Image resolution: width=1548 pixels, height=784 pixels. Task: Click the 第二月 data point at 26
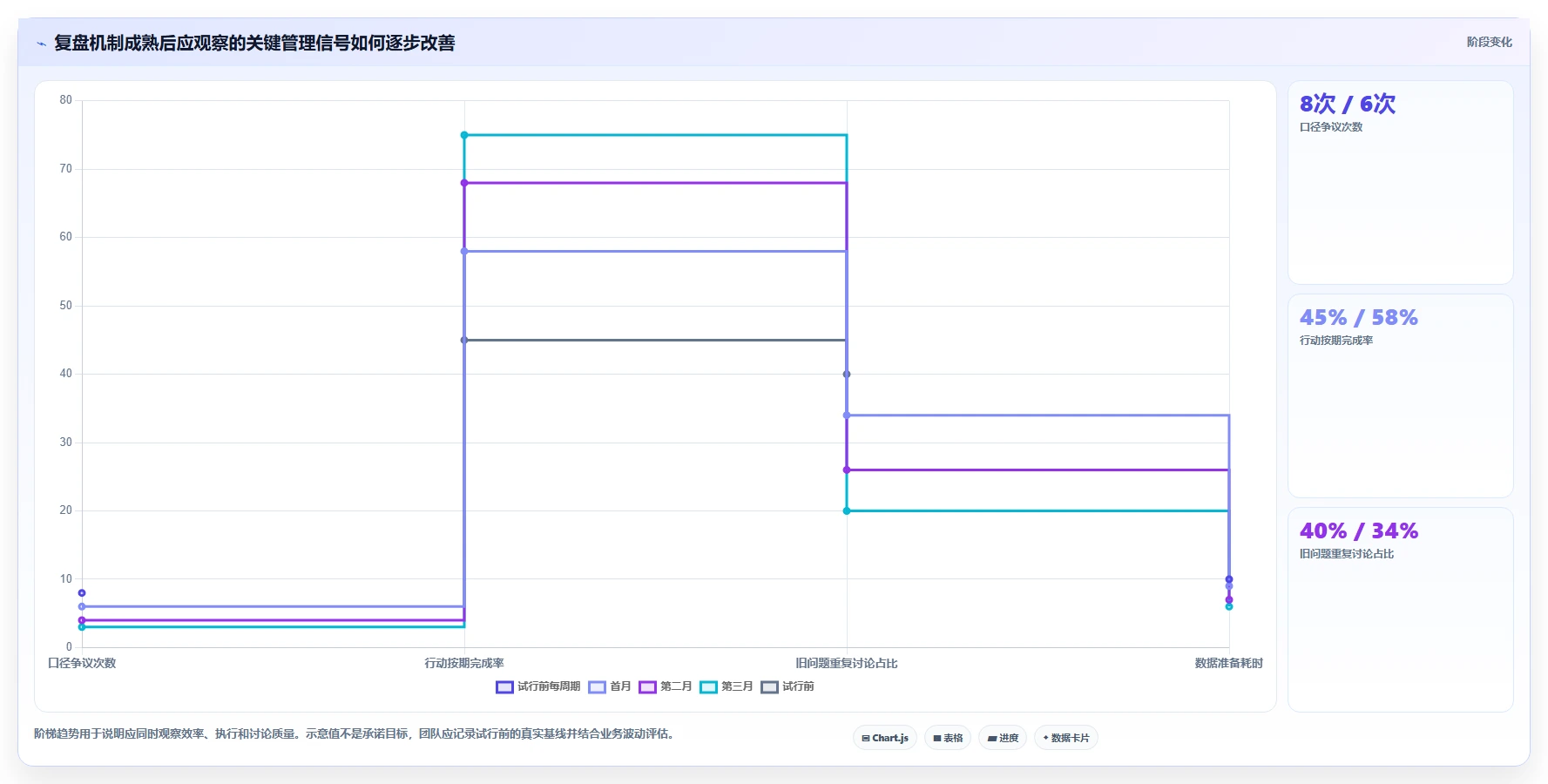pyautogui.click(x=847, y=470)
